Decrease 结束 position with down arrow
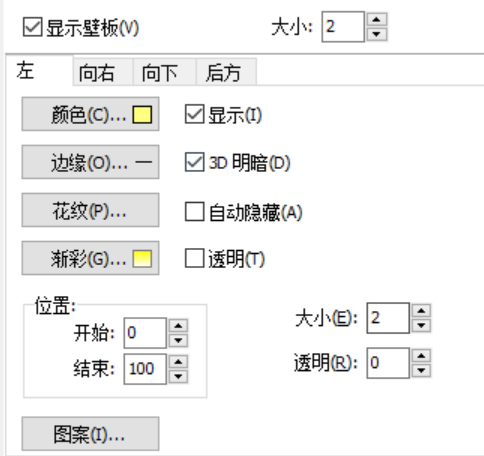Image resolution: width=484 pixels, height=456 pixels. [x=178, y=376]
